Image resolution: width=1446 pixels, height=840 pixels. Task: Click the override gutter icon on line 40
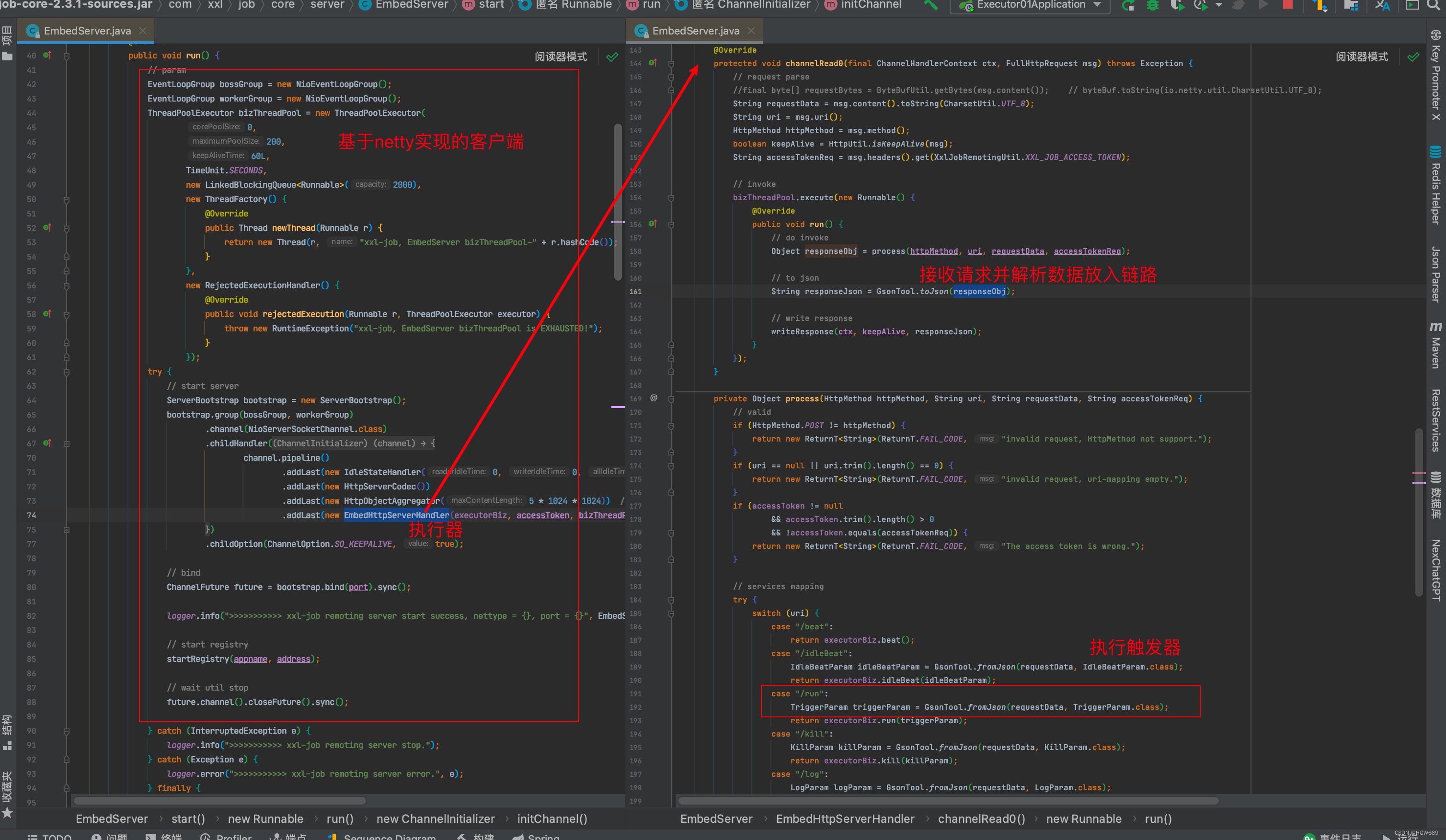coord(47,55)
